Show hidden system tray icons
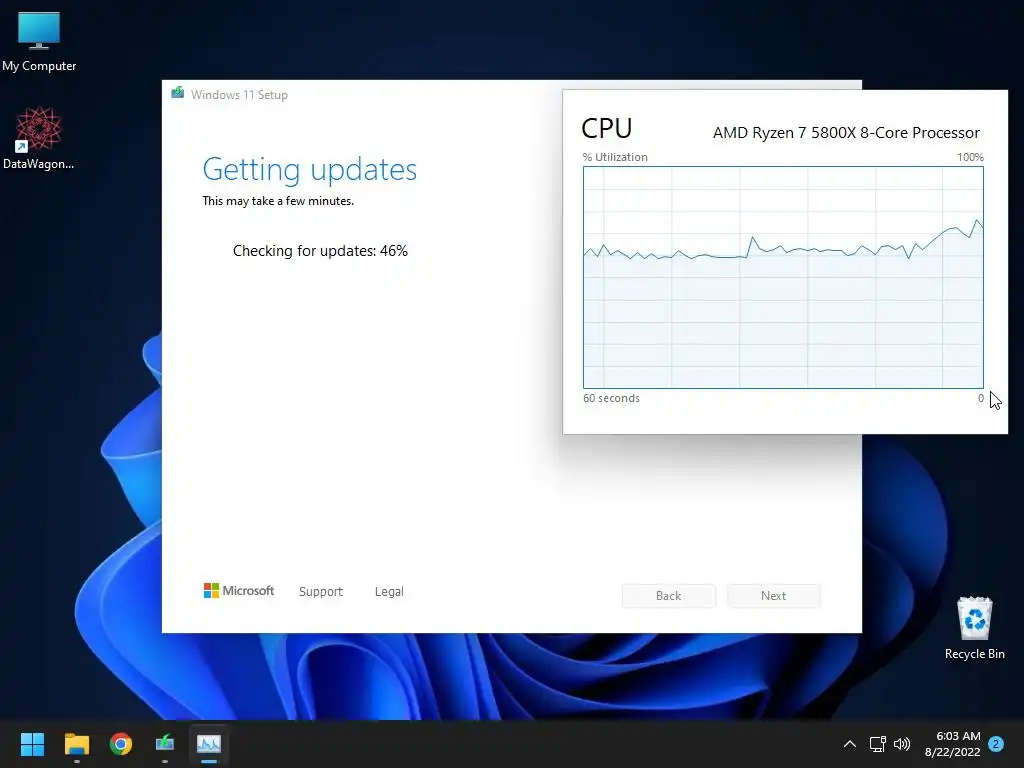Viewport: 1024px width, 768px height. pos(850,744)
